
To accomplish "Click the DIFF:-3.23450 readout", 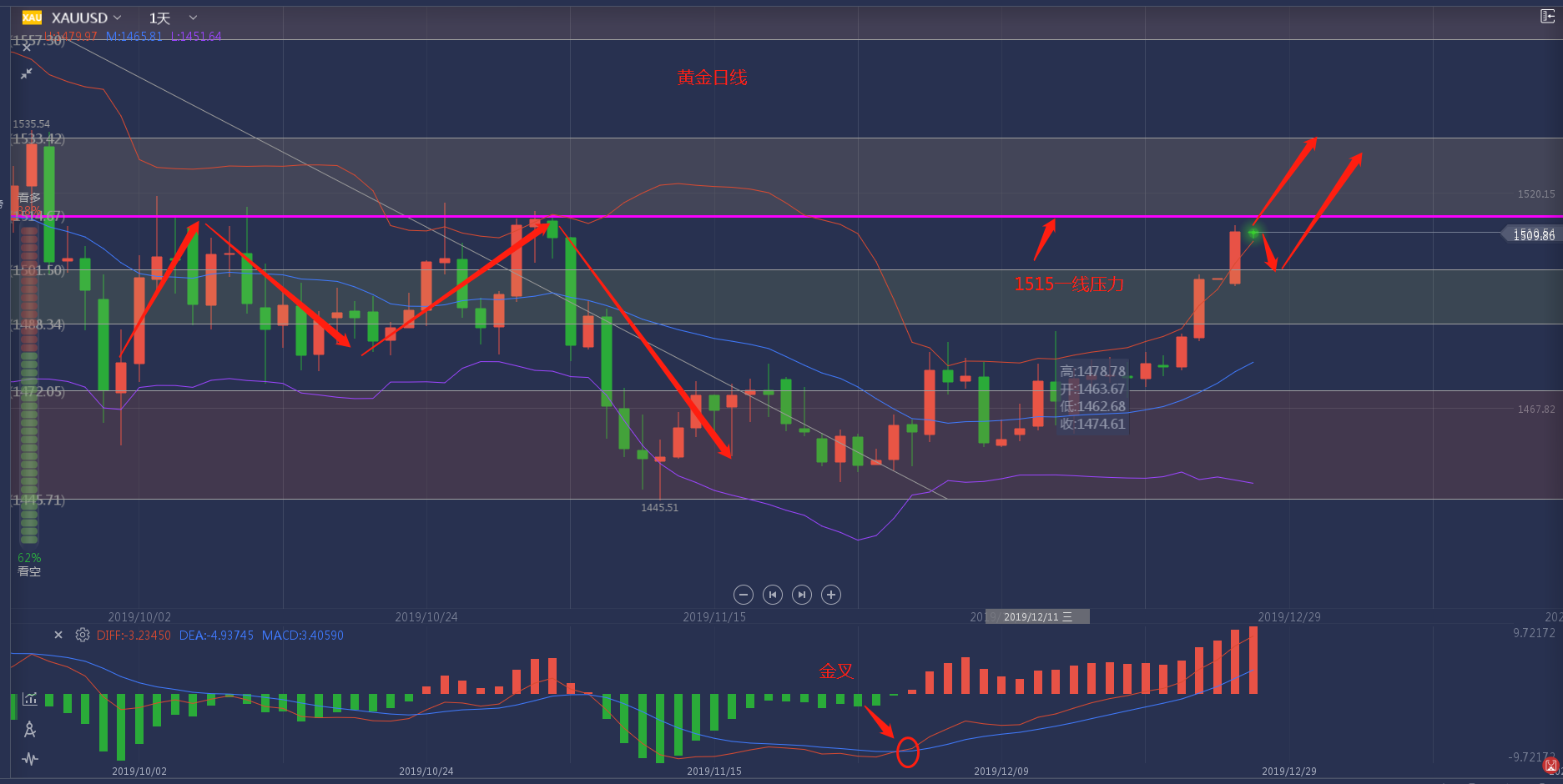I will click(x=134, y=636).
